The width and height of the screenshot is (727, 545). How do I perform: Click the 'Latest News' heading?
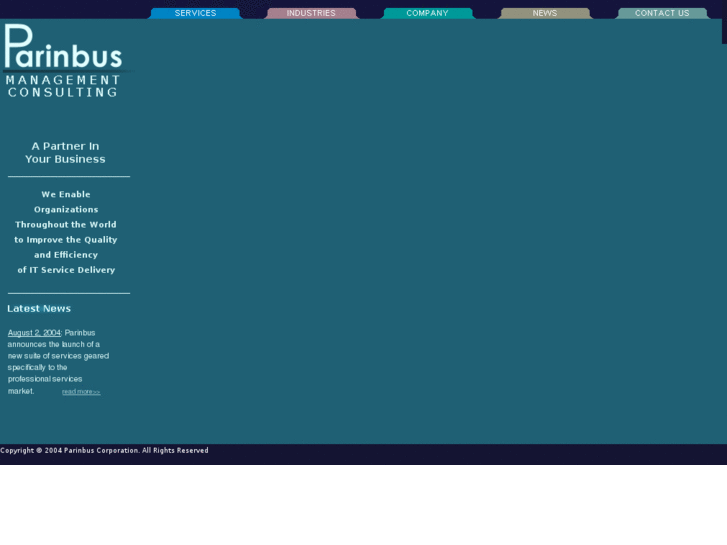point(39,308)
